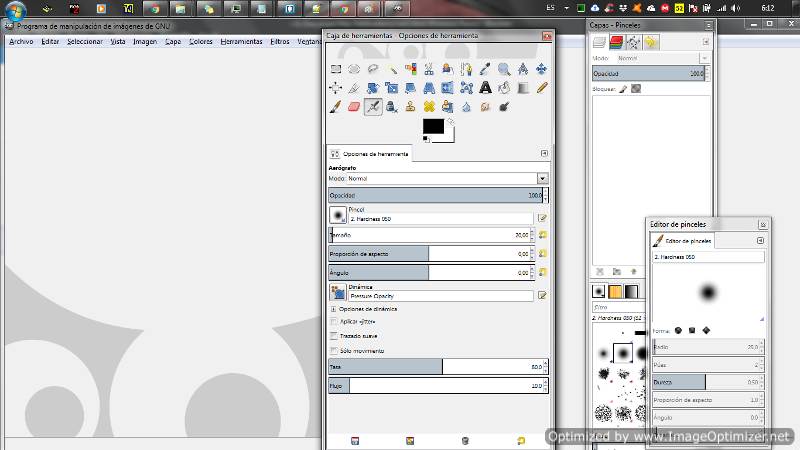Select the Measure compass tool
Image resolution: width=800 pixels, height=450 pixels.
[523, 69]
